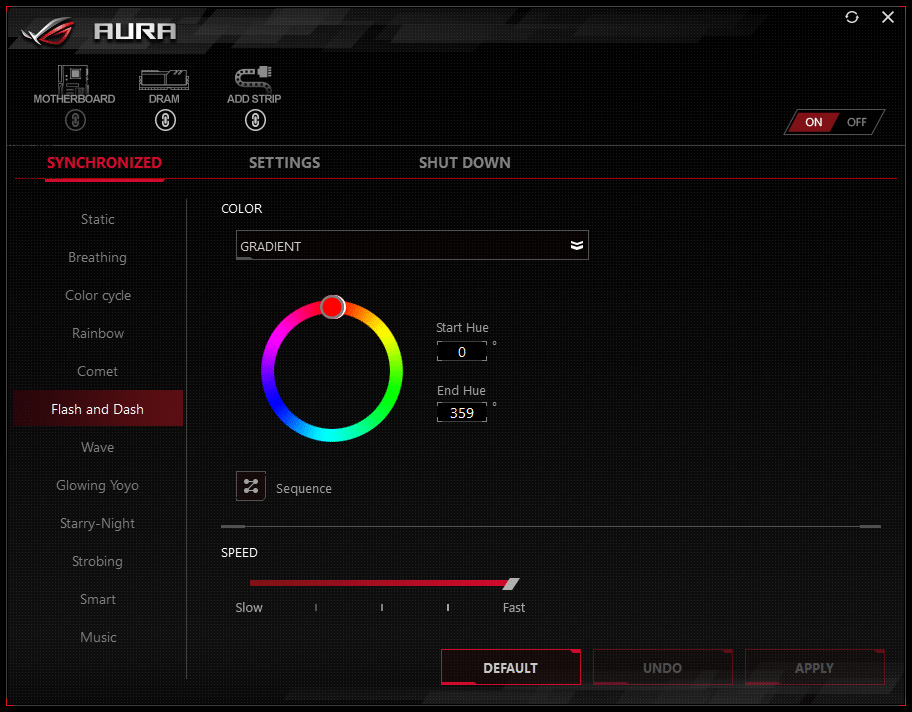
Task: Click the dropdown chevron arrow icon
Action: pyautogui.click(x=576, y=245)
